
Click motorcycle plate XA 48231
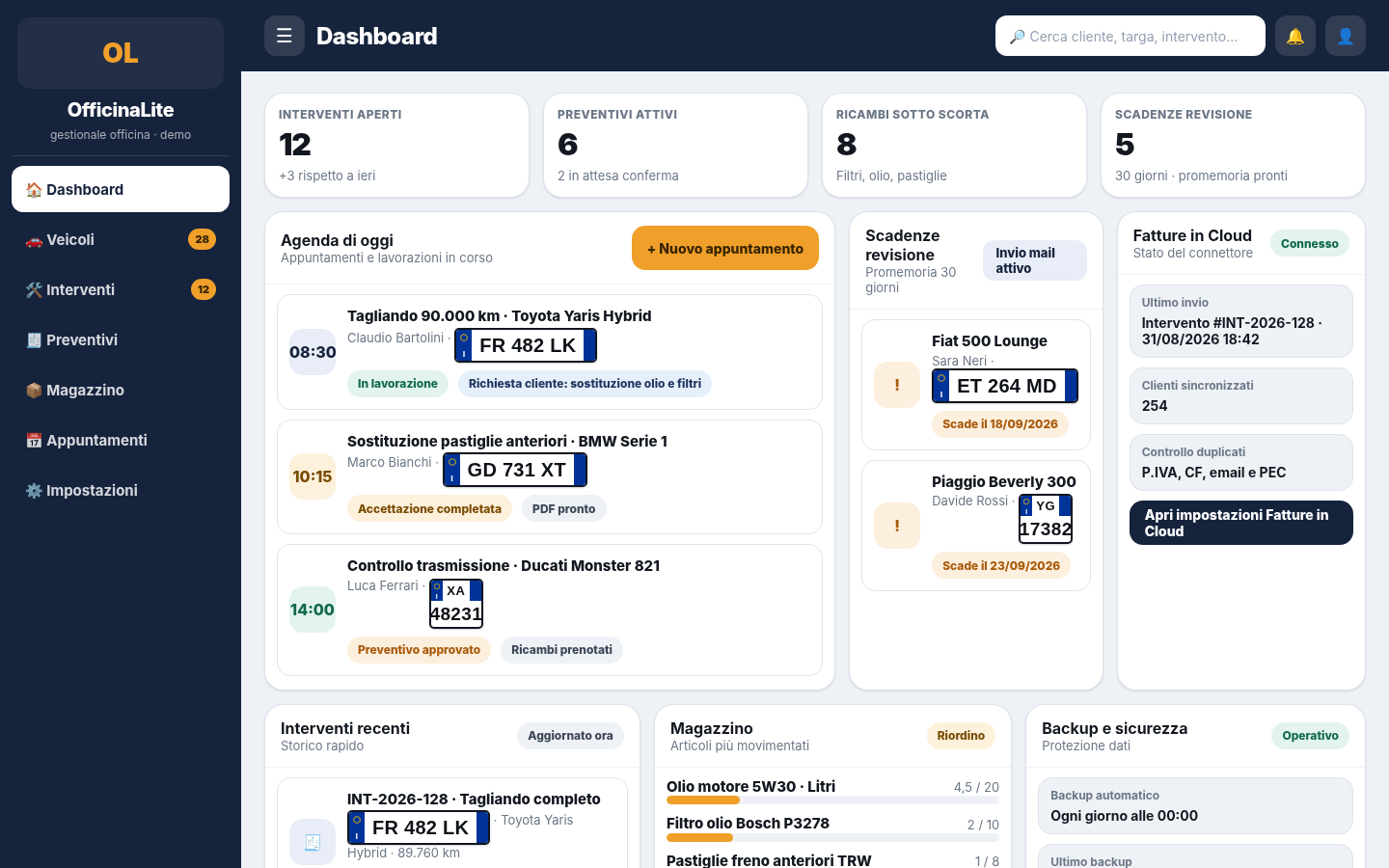click(x=456, y=604)
